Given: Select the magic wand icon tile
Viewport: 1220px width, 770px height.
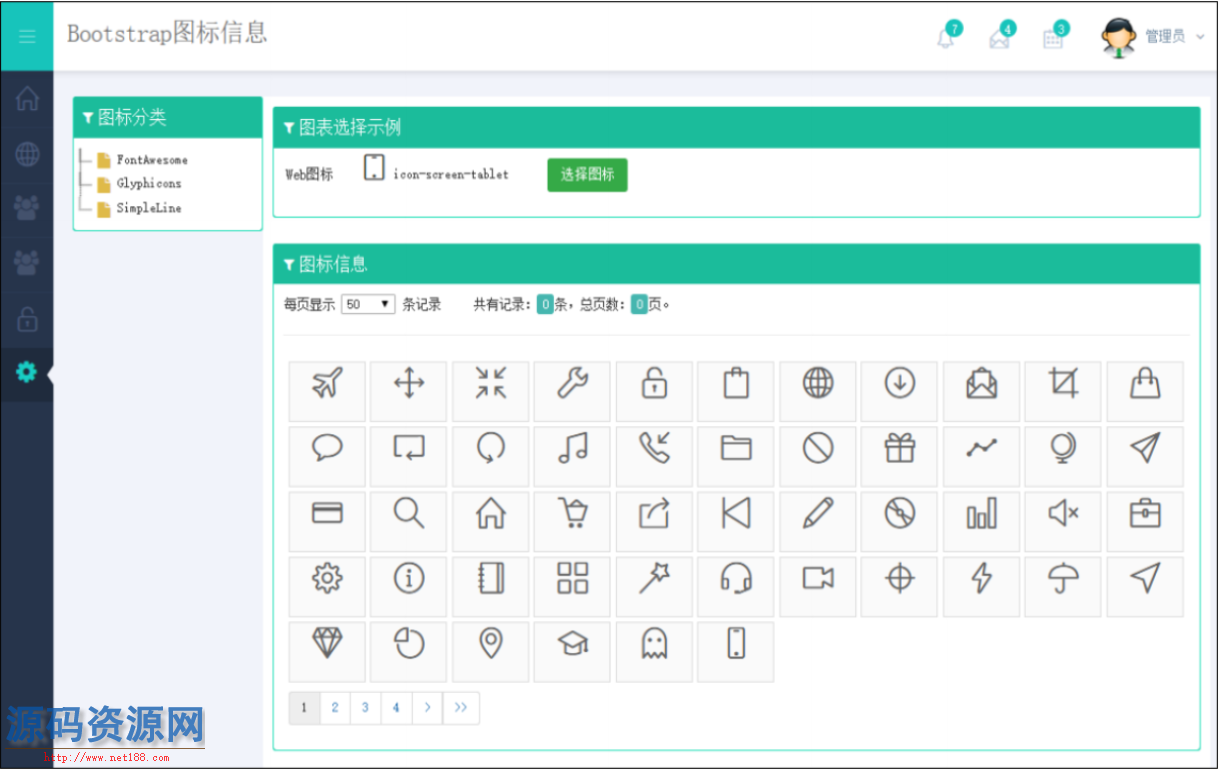Looking at the screenshot, I should 654,586.
